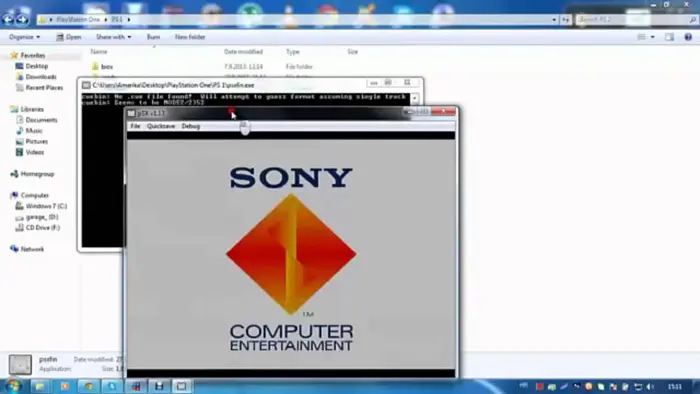Open the File menu in pSX
Image resolution: width=700 pixels, height=394 pixels.
[135, 126]
